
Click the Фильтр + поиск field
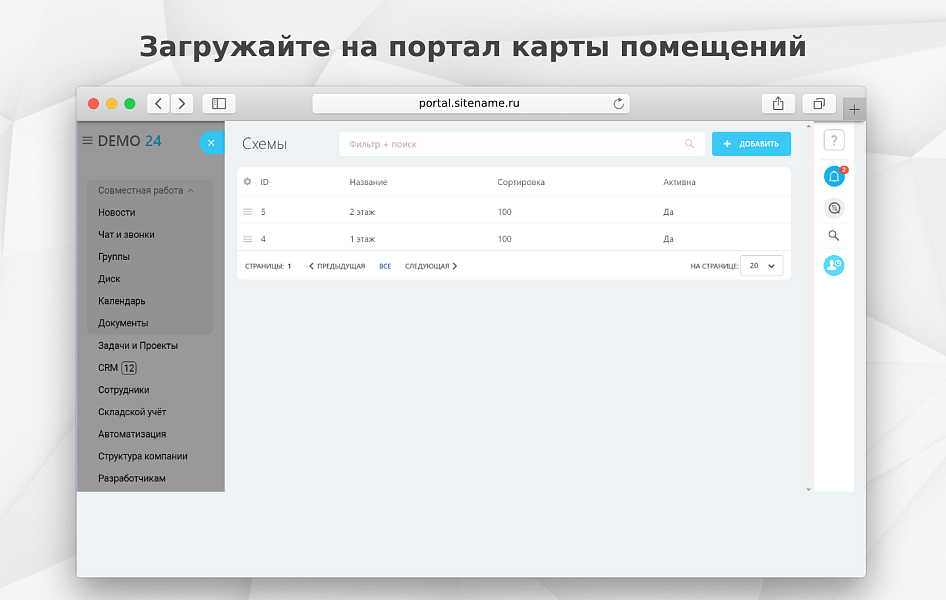510,144
